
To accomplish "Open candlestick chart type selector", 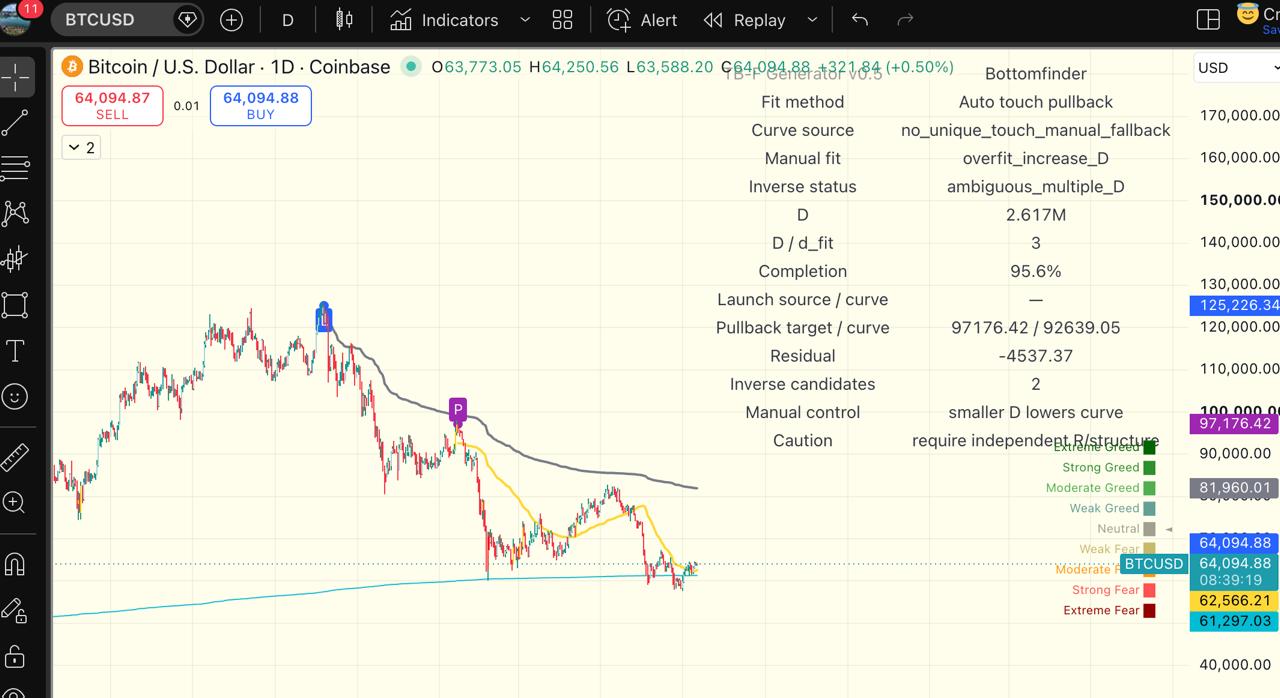I will [344, 20].
